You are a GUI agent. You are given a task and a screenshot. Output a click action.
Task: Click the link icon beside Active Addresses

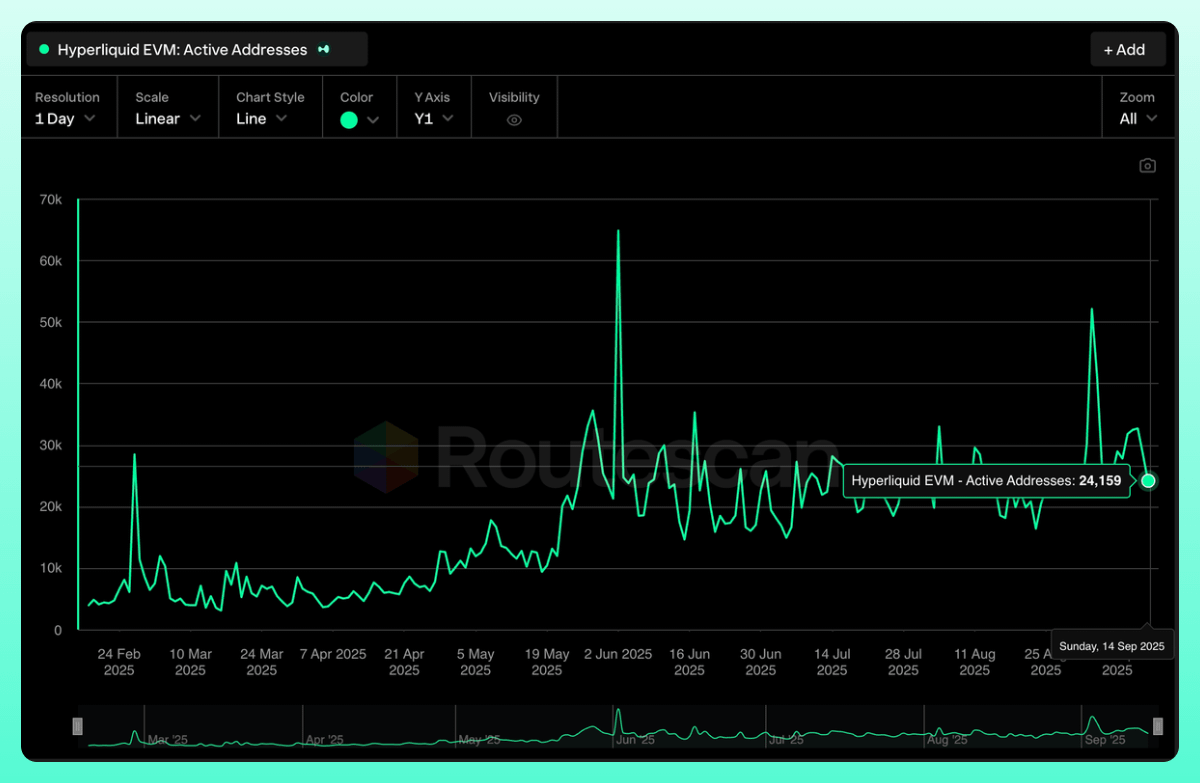pos(324,49)
